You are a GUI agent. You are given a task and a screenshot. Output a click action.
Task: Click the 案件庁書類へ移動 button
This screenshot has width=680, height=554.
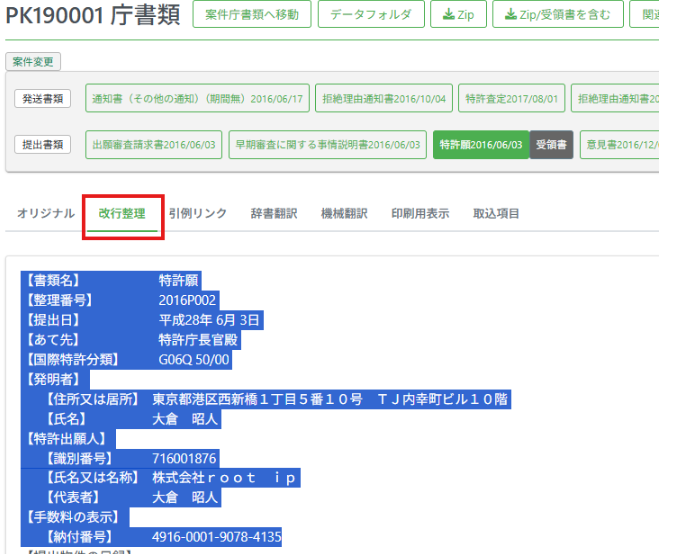coord(252,15)
